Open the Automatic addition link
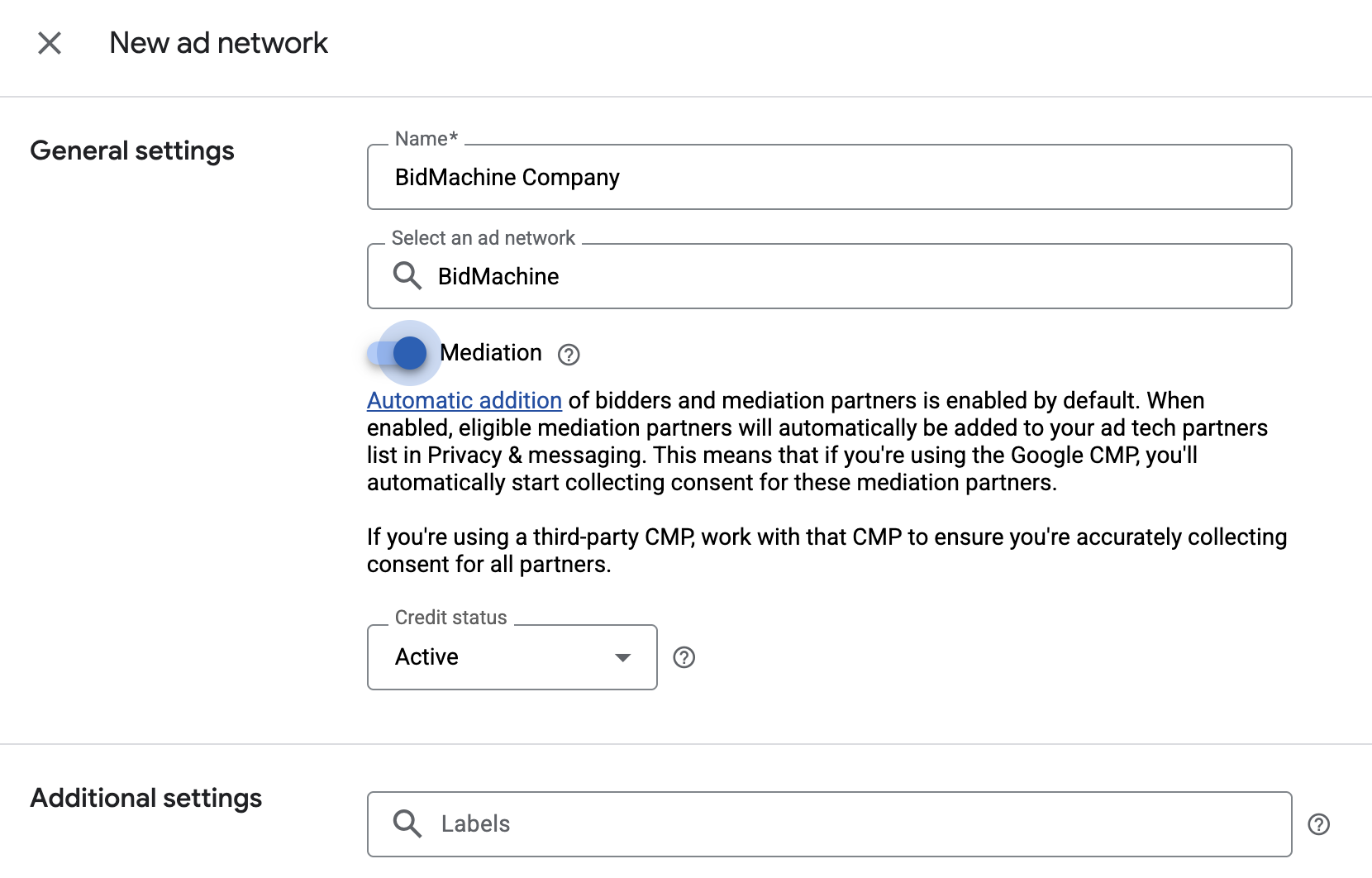The width and height of the screenshot is (1372, 878). (464, 400)
